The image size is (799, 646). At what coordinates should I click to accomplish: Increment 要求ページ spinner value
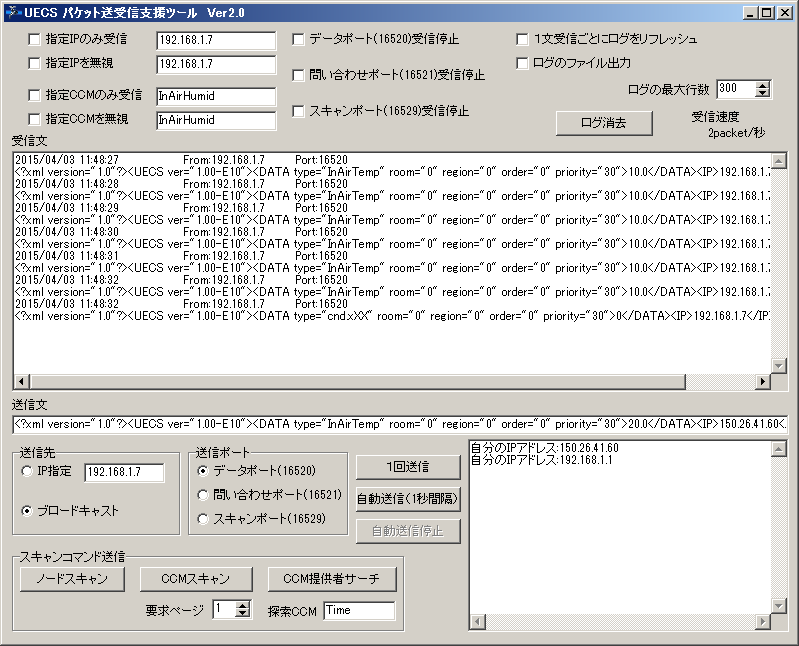[x=243, y=605]
